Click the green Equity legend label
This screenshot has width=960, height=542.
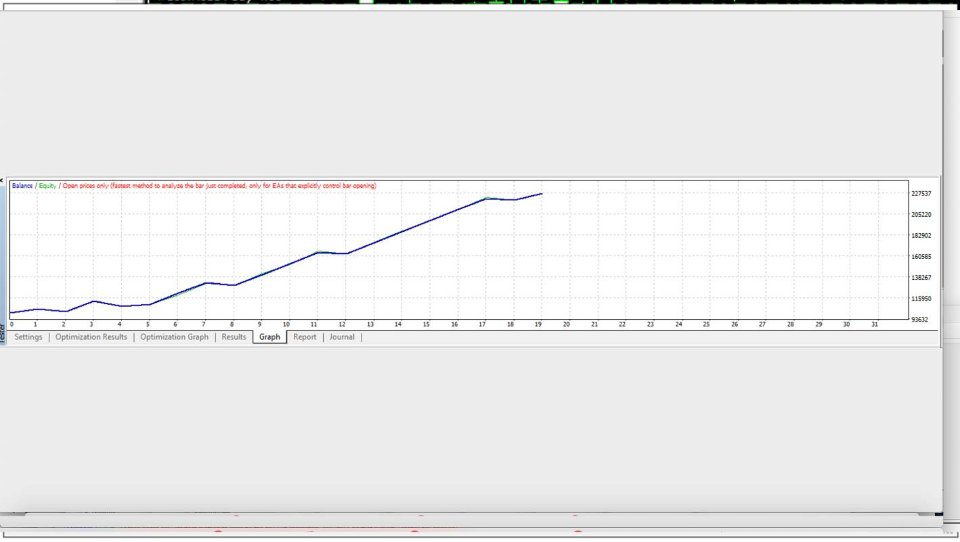point(47,186)
